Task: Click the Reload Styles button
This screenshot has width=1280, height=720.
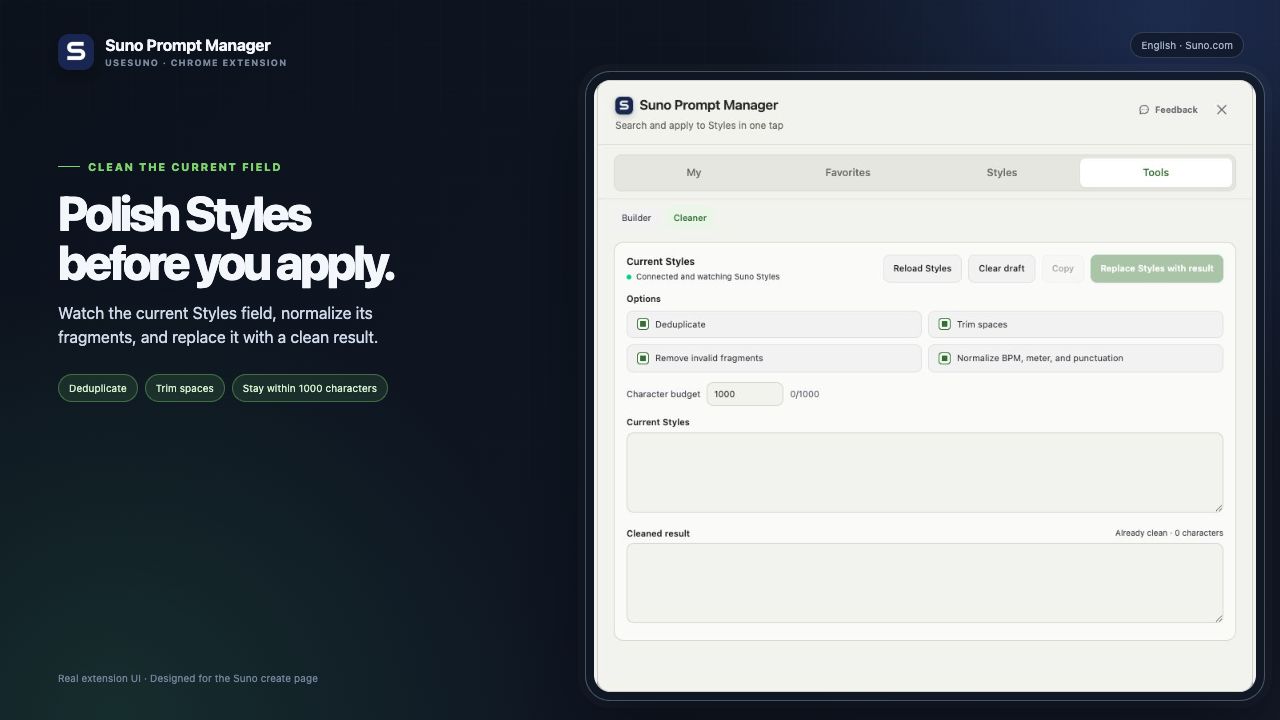Action: [922, 268]
